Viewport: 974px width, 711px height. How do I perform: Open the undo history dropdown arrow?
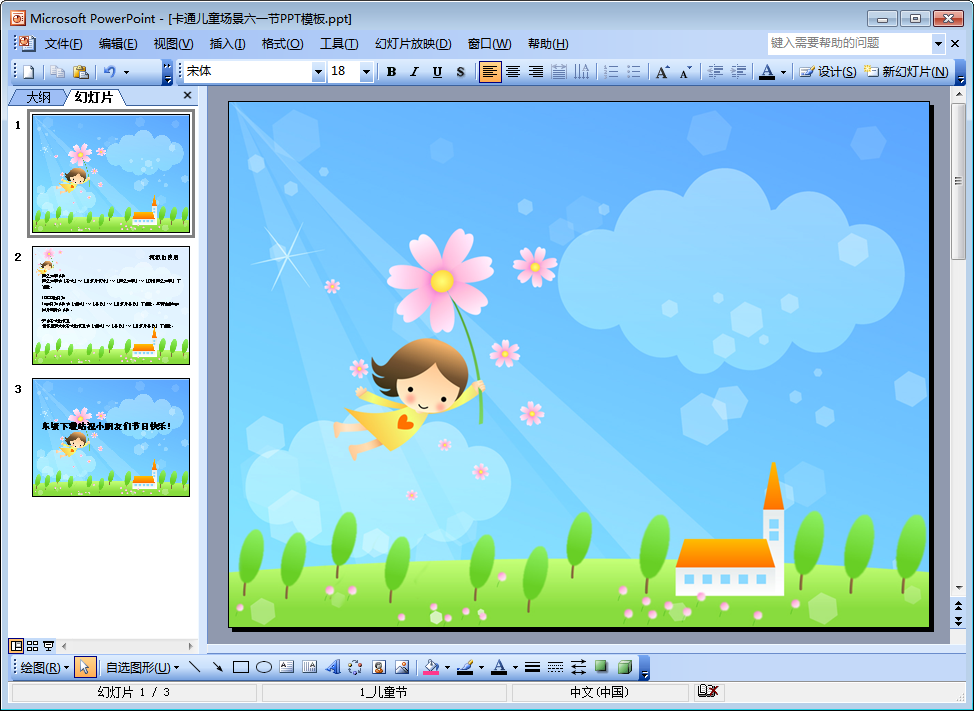tap(126, 72)
